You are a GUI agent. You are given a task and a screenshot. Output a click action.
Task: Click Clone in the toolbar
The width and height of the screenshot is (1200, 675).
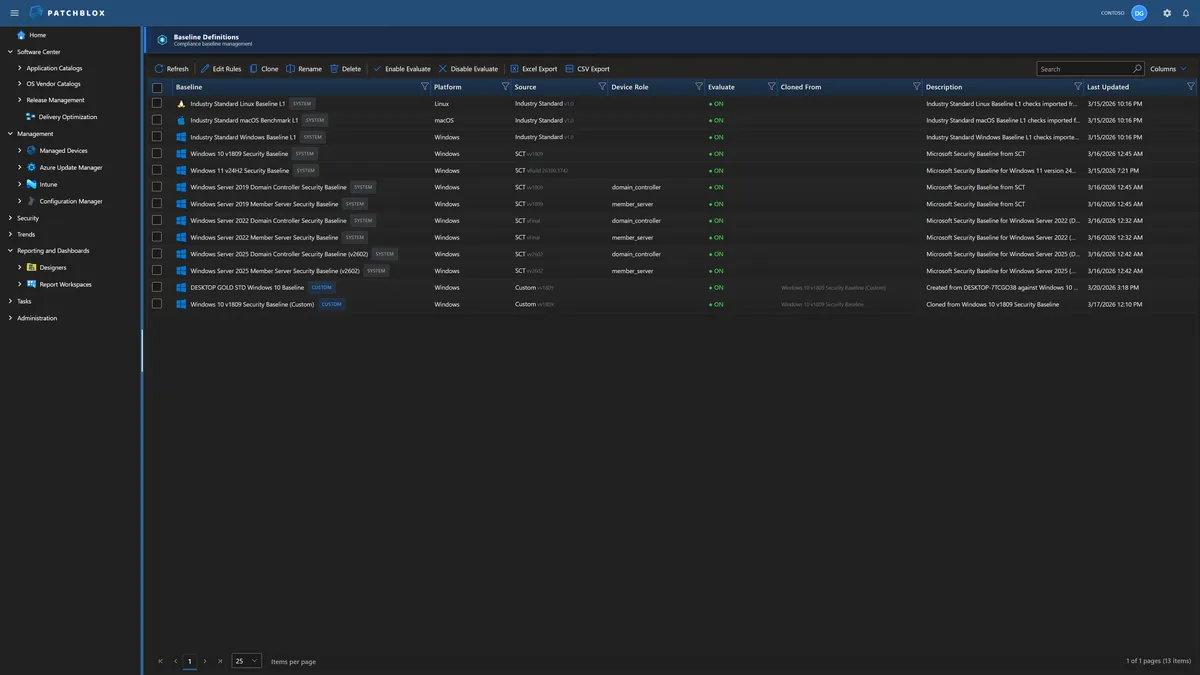264,69
